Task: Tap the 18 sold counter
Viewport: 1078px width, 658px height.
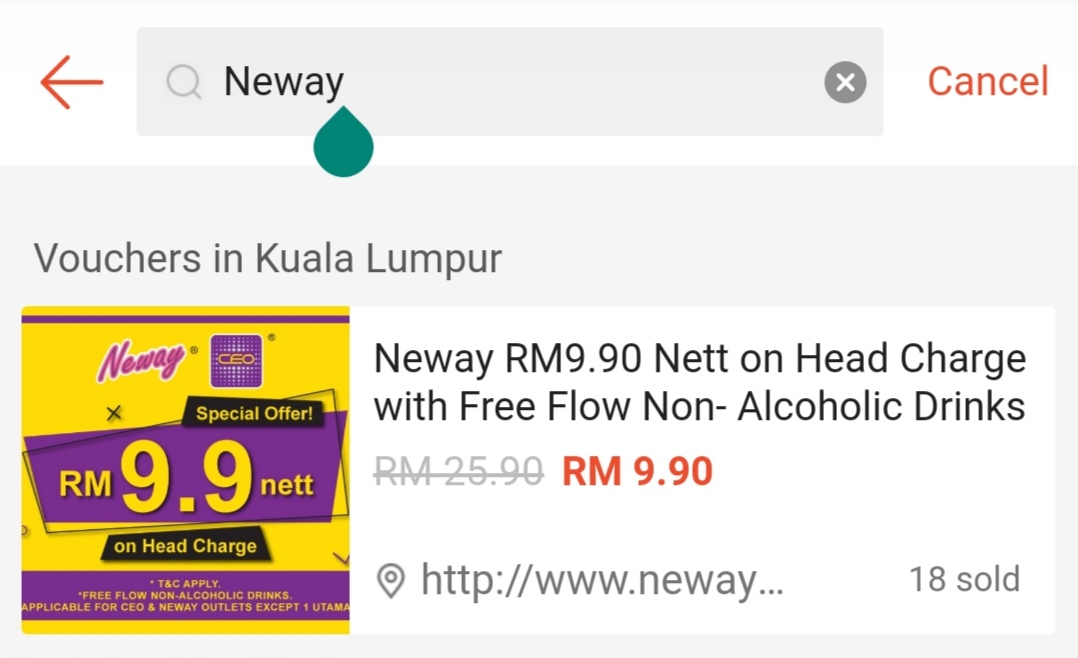Action: click(x=964, y=579)
